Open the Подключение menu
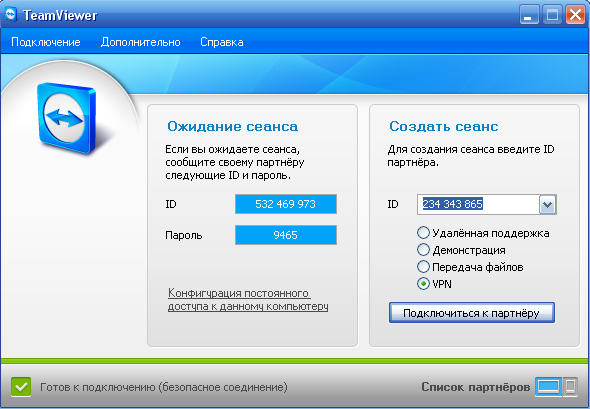Viewport: 590px width, 409px height. tap(46, 42)
